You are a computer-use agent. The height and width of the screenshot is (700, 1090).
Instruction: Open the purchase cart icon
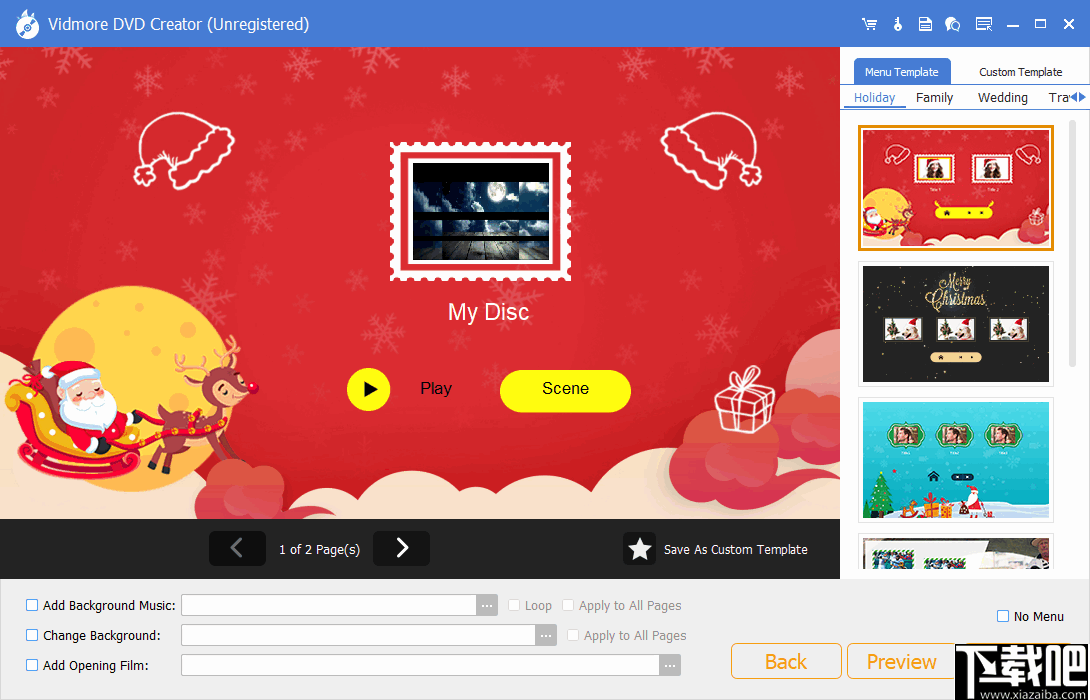(x=869, y=23)
